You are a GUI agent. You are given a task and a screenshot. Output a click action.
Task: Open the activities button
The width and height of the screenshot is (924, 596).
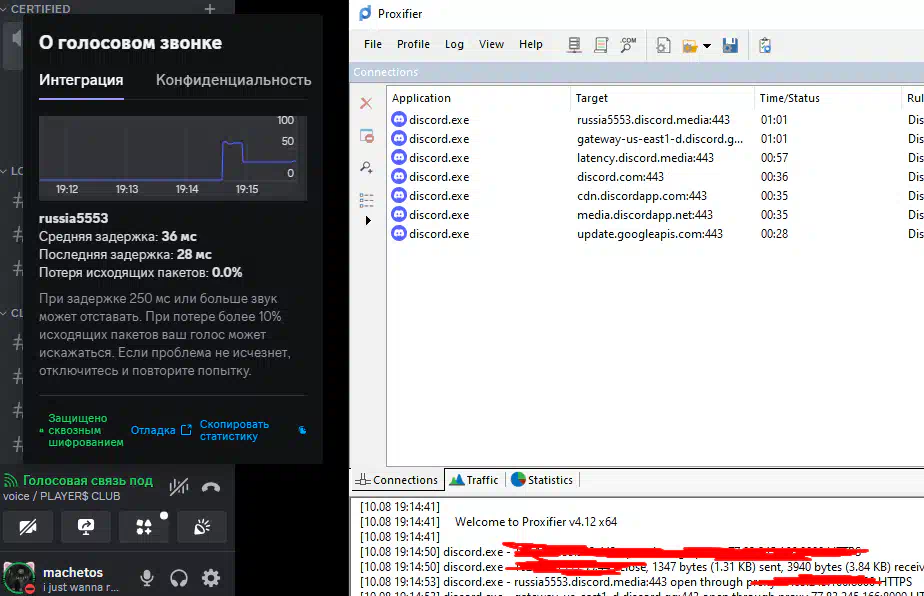pyautogui.click(x=144, y=526)
